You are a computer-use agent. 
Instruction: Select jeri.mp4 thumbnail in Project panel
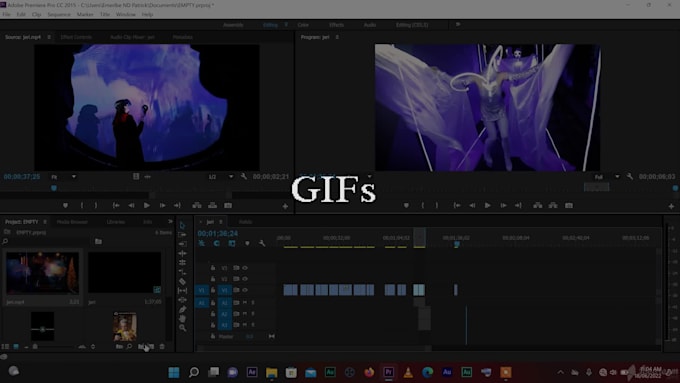pos(42,274)
